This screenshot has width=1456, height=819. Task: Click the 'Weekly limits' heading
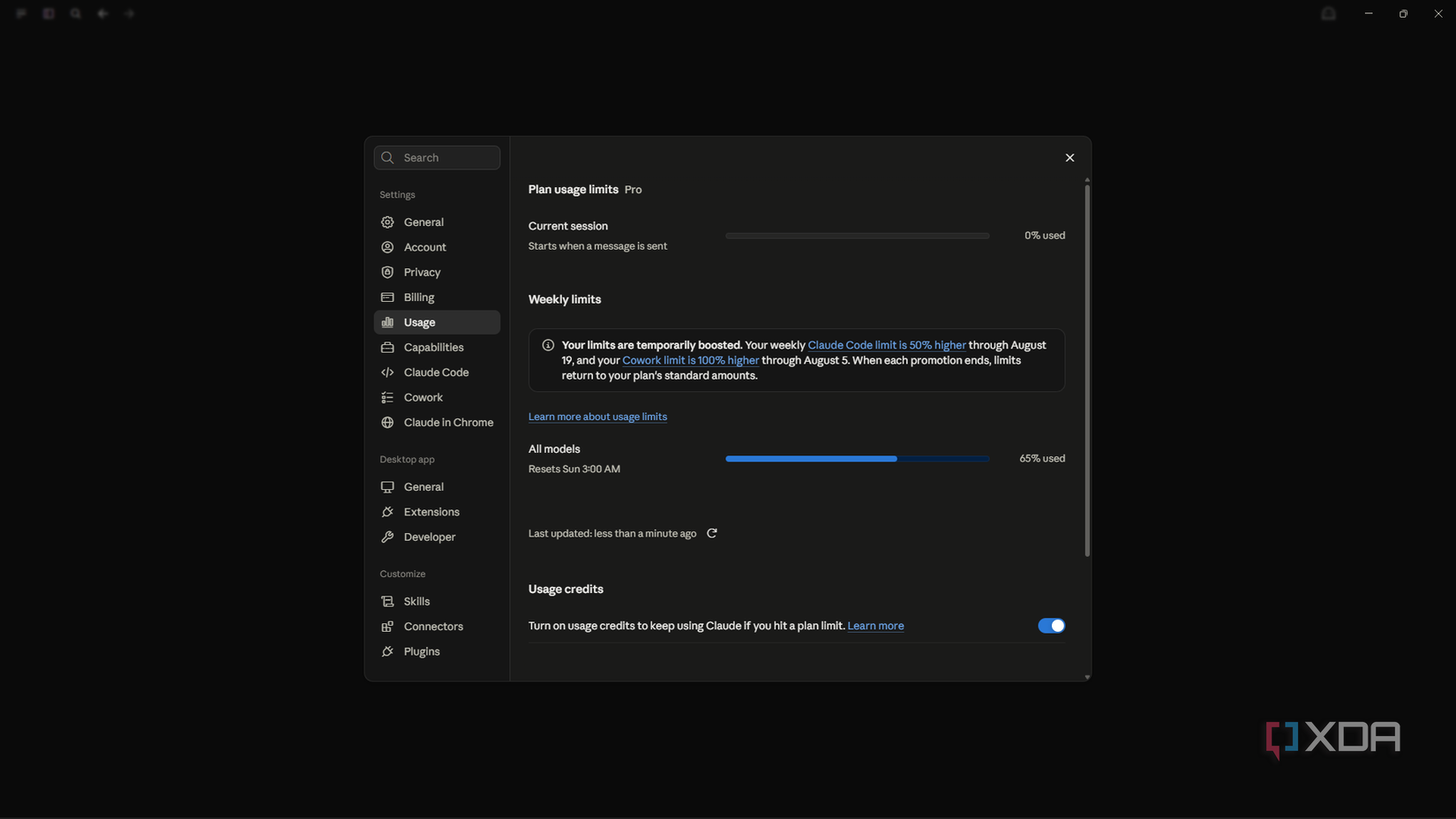pyautogui.click(x=565, y=299)
